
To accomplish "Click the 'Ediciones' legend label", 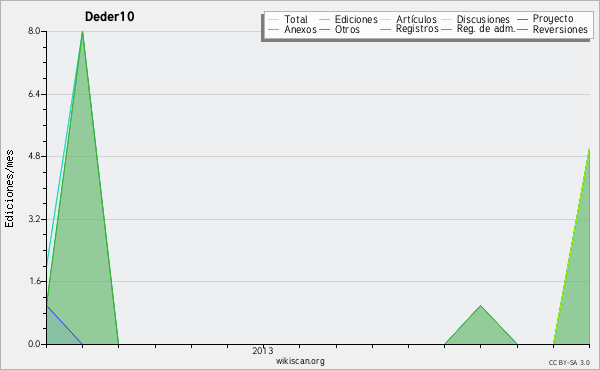I will pyautogui.click(x=356, y=19).
